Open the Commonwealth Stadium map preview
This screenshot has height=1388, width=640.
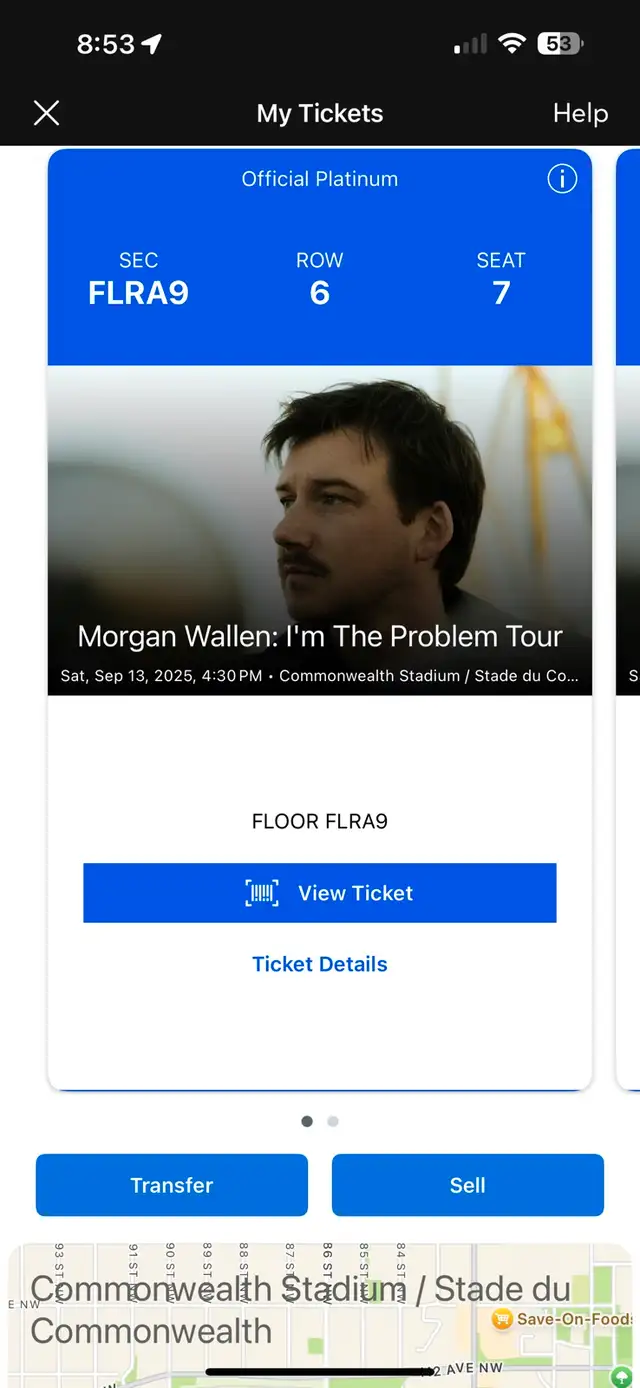(x=320, y=1315)
